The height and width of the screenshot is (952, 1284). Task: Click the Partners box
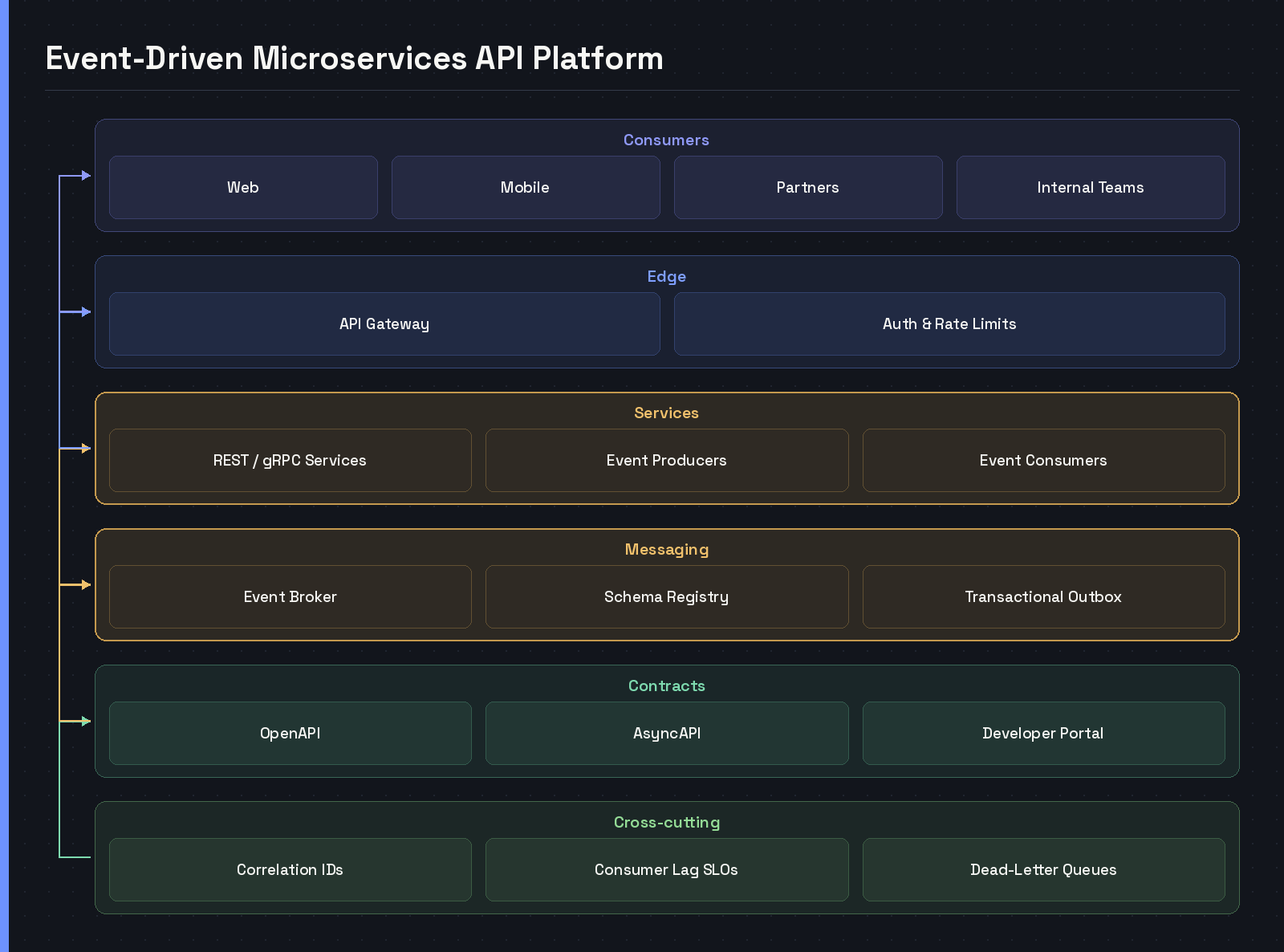(x=808, y=187)
